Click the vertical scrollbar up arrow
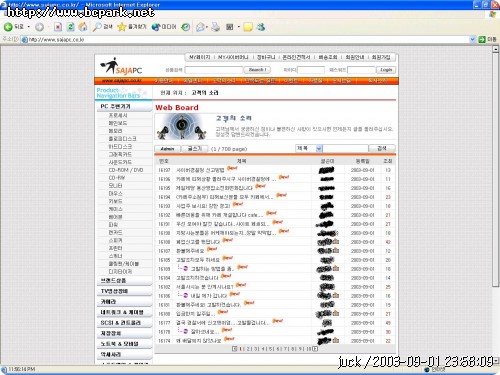This screenshot has width=500, height=375. pyautogui.click(x=496, y=49)
